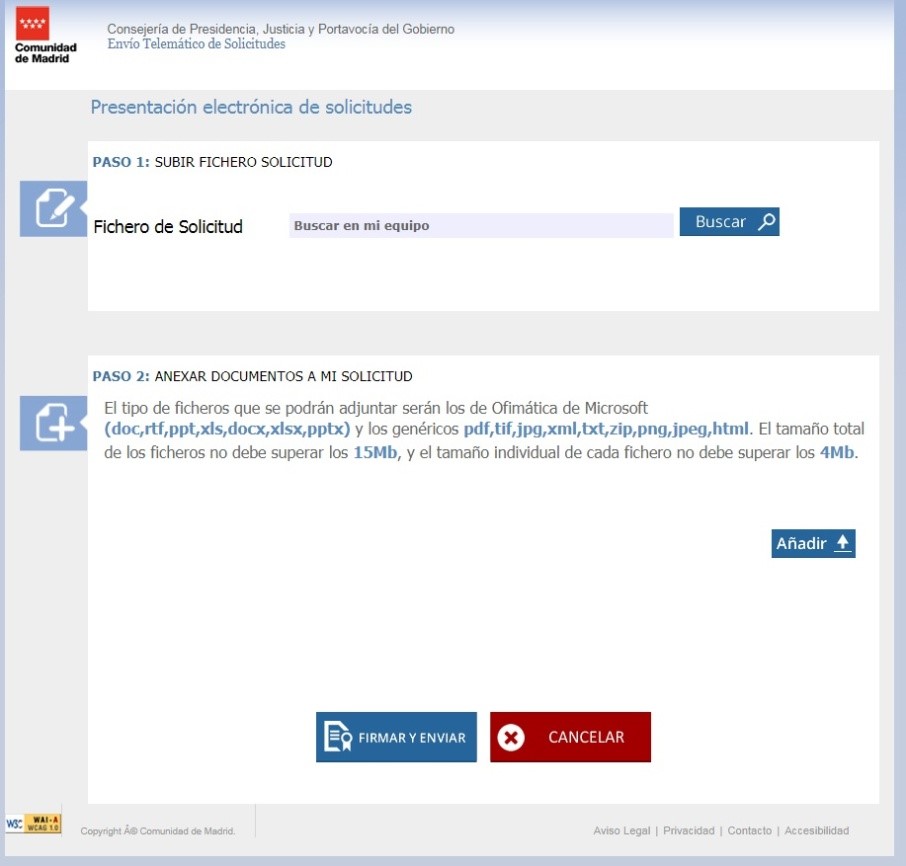Click the W3C WAI-A accessibility badge
906x866 pixels.
point(33,823)
